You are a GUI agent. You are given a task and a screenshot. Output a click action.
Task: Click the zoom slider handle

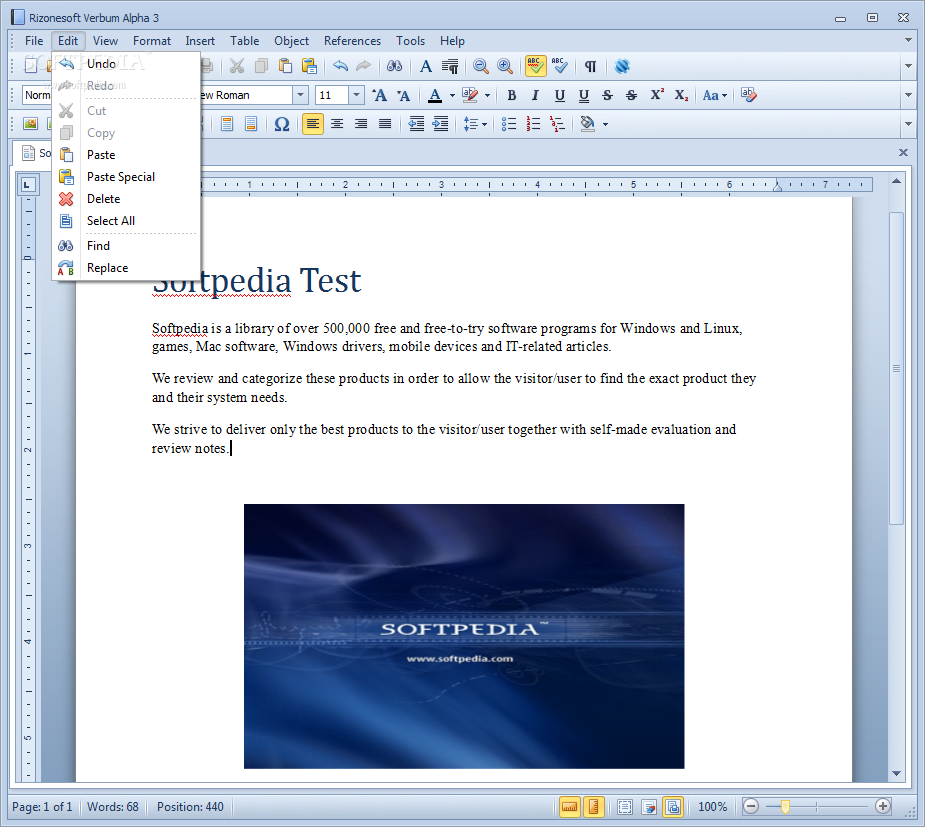point(785,806)
